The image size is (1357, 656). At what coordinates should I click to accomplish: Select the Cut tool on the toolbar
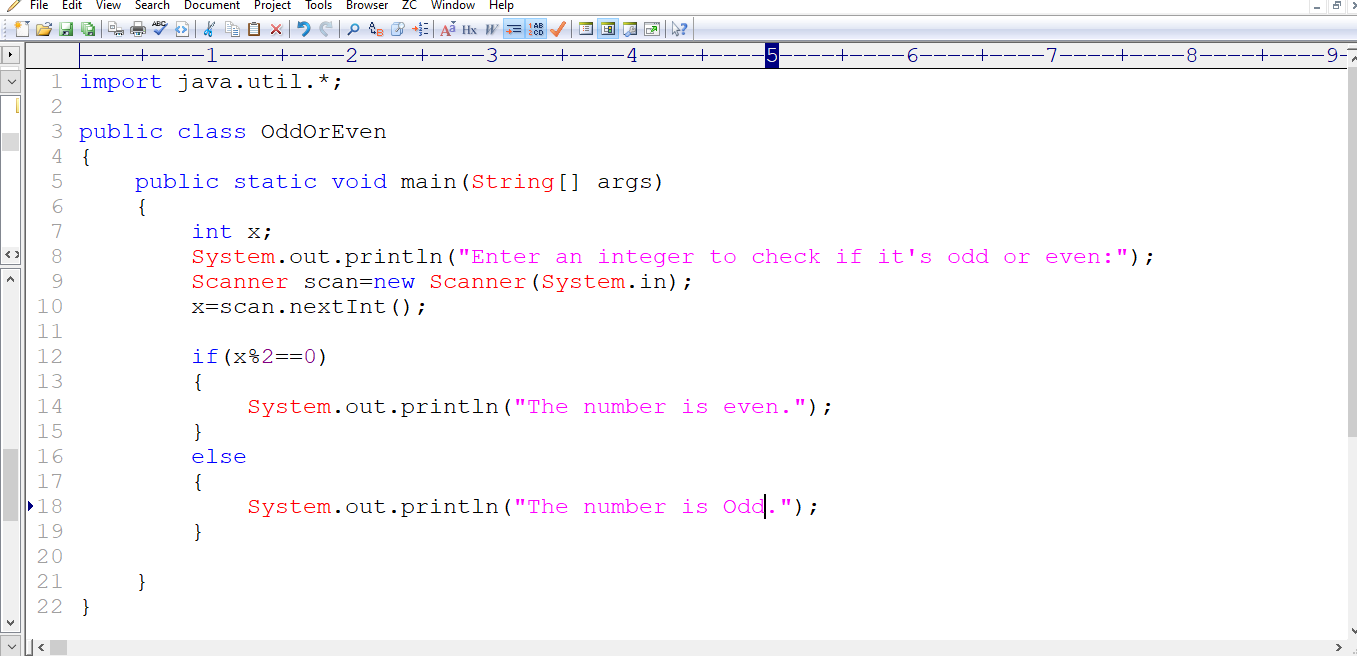(209, 29)
